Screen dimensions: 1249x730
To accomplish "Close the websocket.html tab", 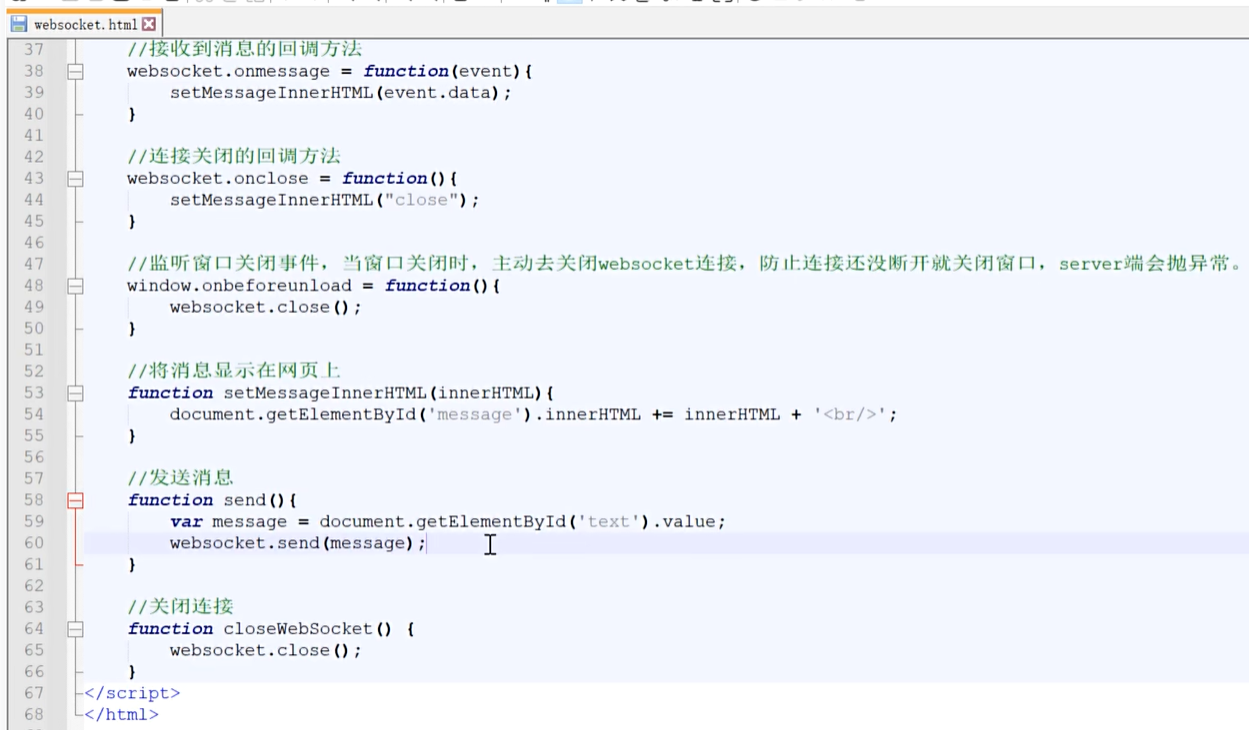I will pyautogui.click(x=149, y=24).
